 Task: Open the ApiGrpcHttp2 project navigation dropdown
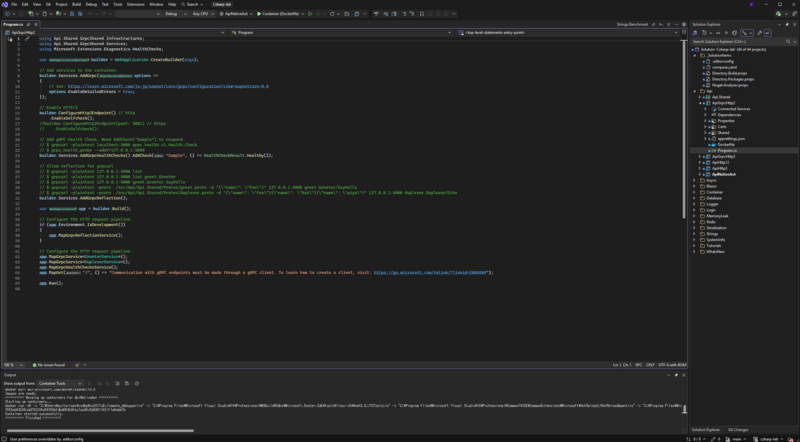click(116, 32)
